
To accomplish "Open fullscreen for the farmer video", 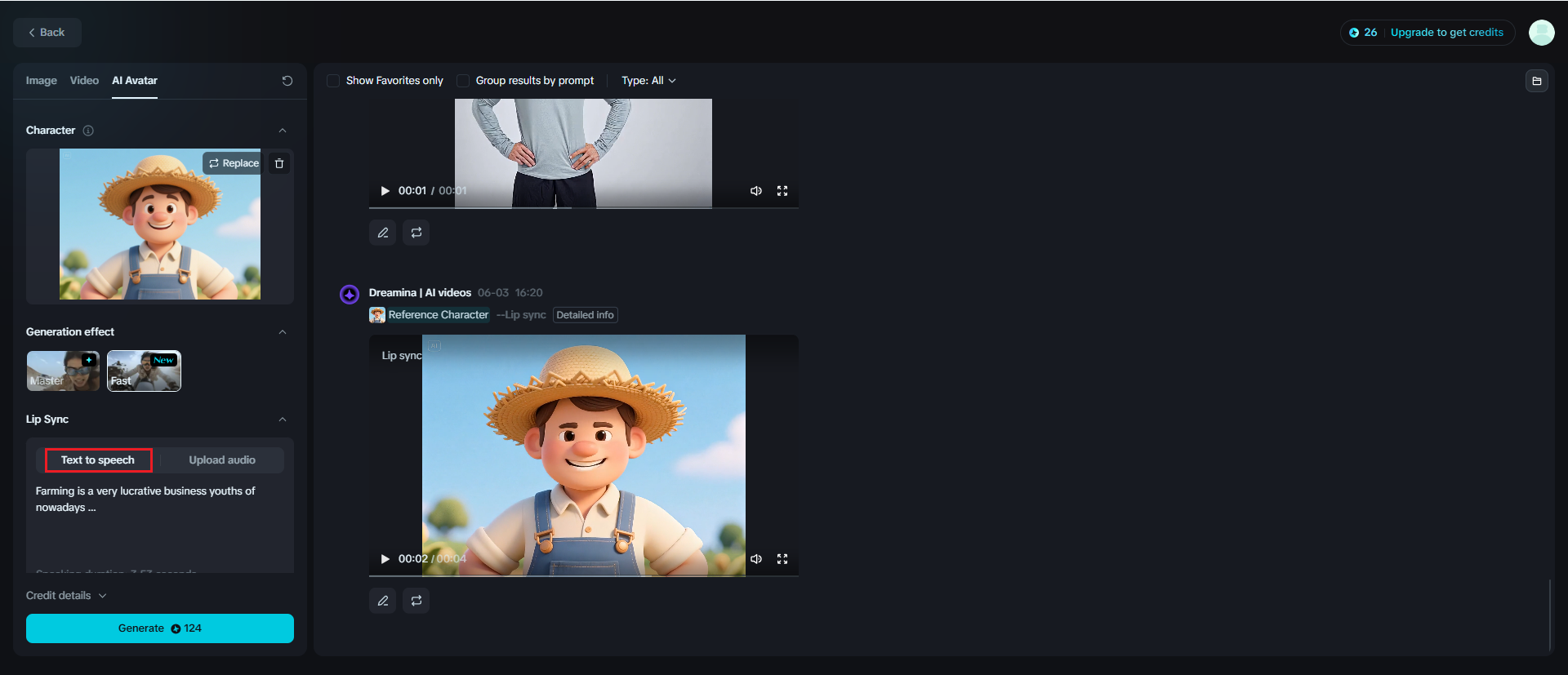I will pos(782,559).
